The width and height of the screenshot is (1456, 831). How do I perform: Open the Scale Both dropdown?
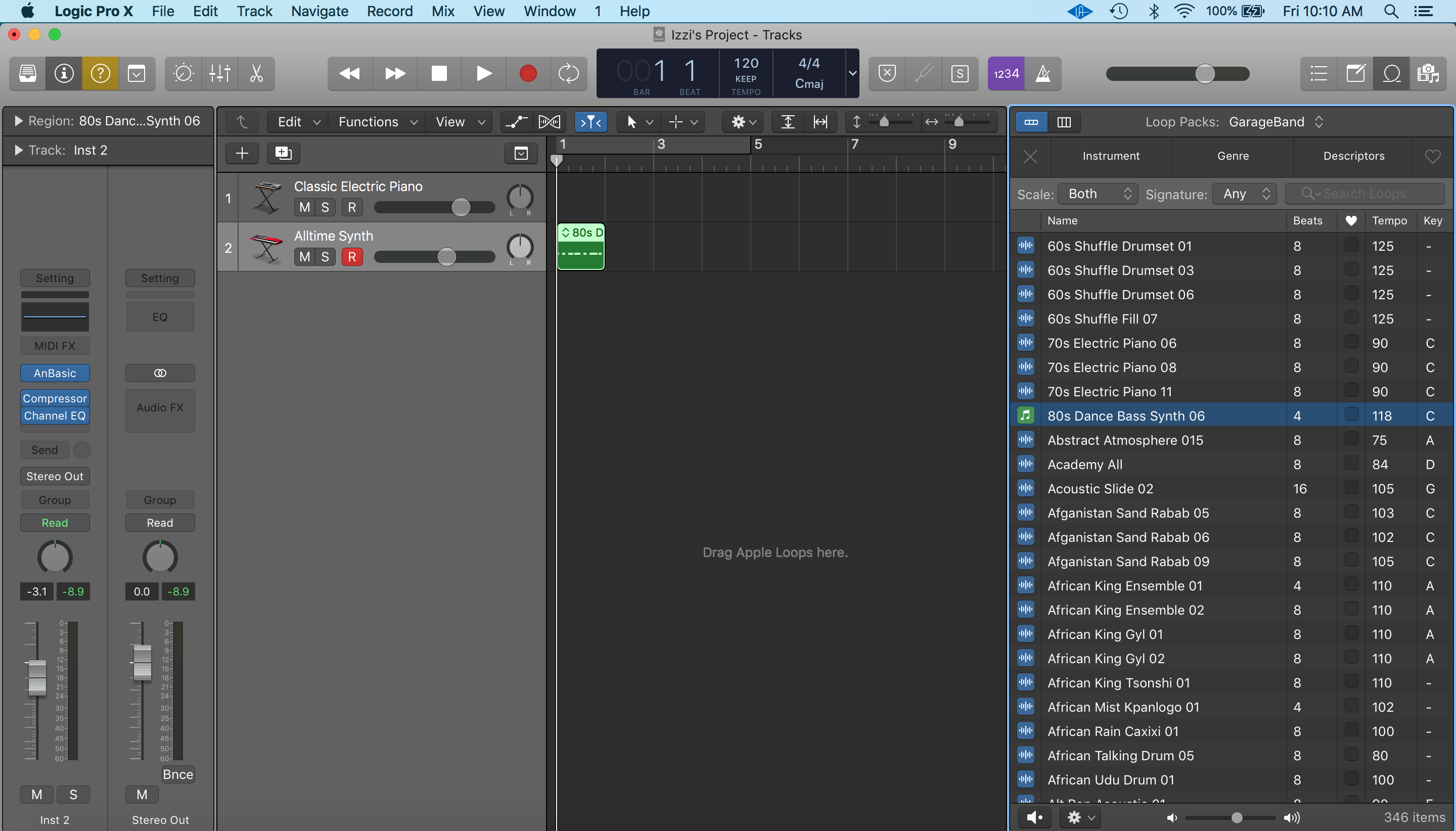coord(1098,194)
